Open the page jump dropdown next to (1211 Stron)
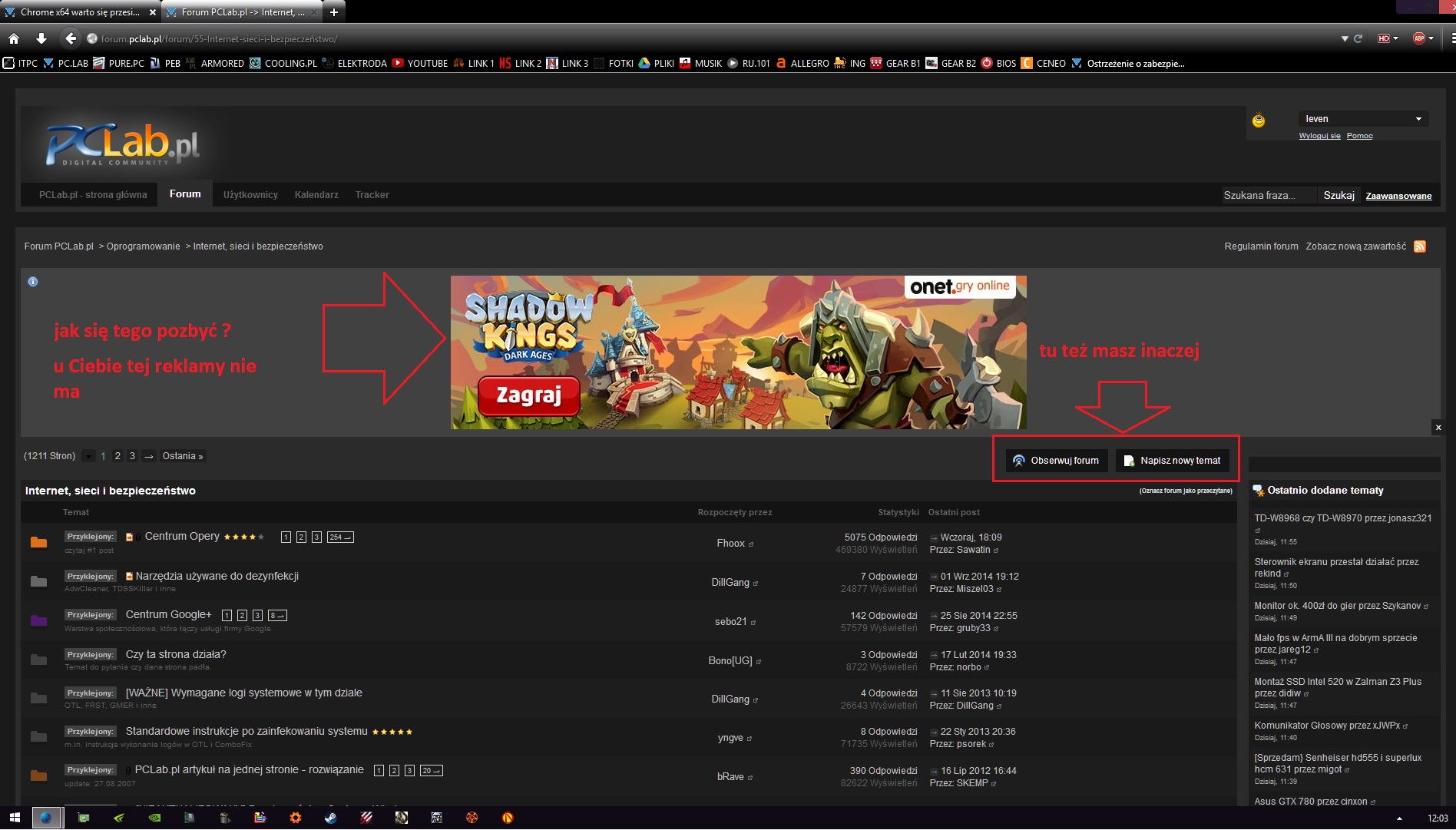 pyautogui.click(x=89, y=456)
